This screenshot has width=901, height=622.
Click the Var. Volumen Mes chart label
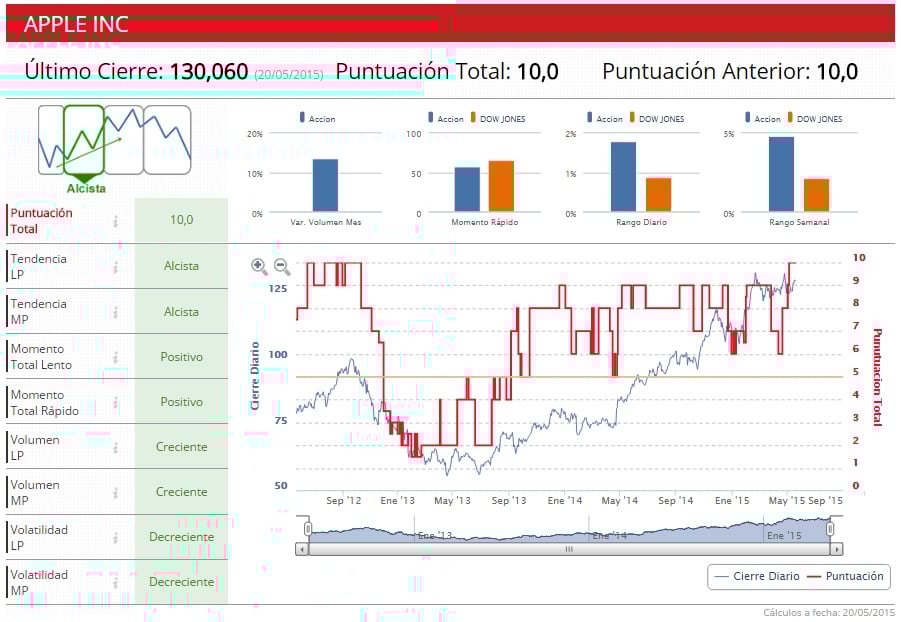(326, 222)
